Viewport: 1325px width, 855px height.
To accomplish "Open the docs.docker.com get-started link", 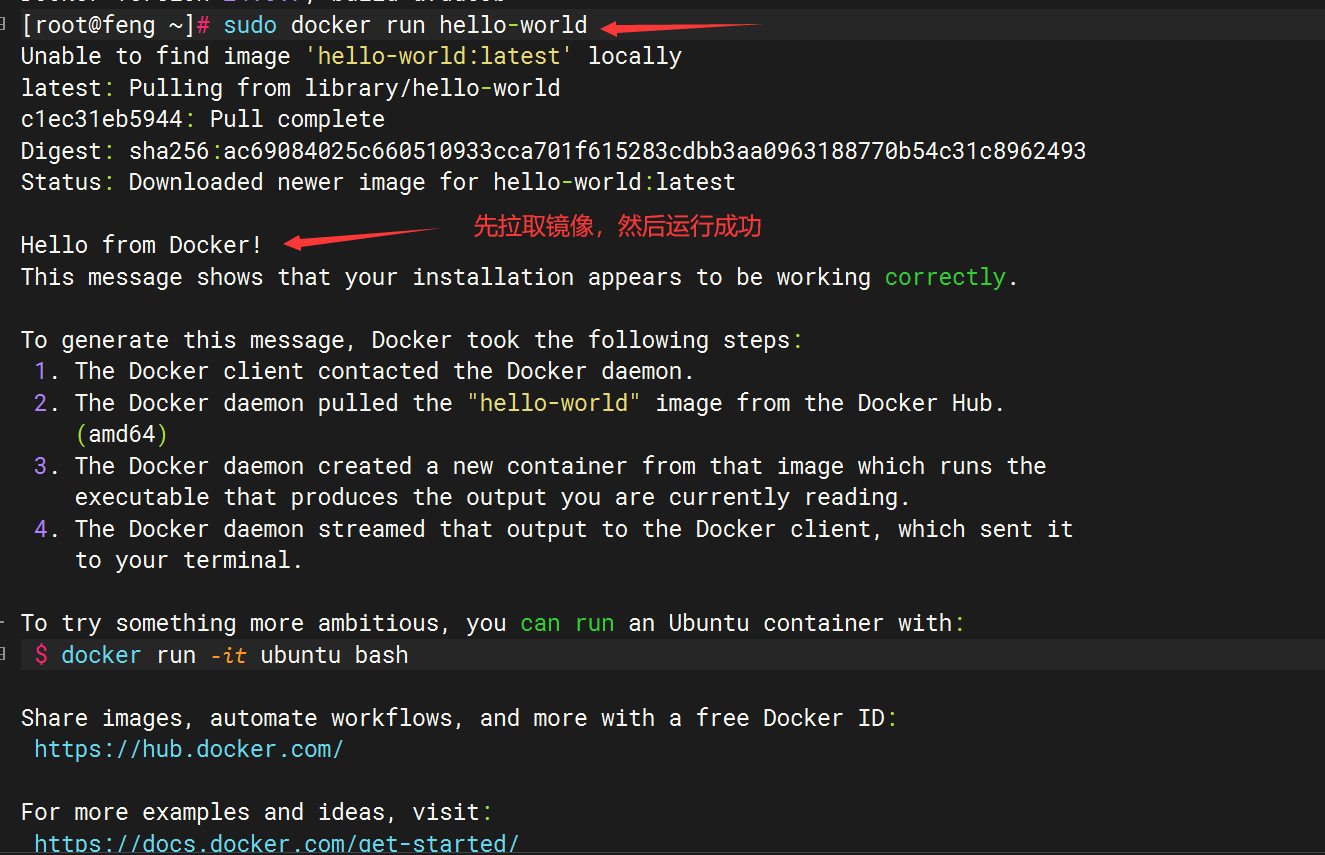I will 276,843.
